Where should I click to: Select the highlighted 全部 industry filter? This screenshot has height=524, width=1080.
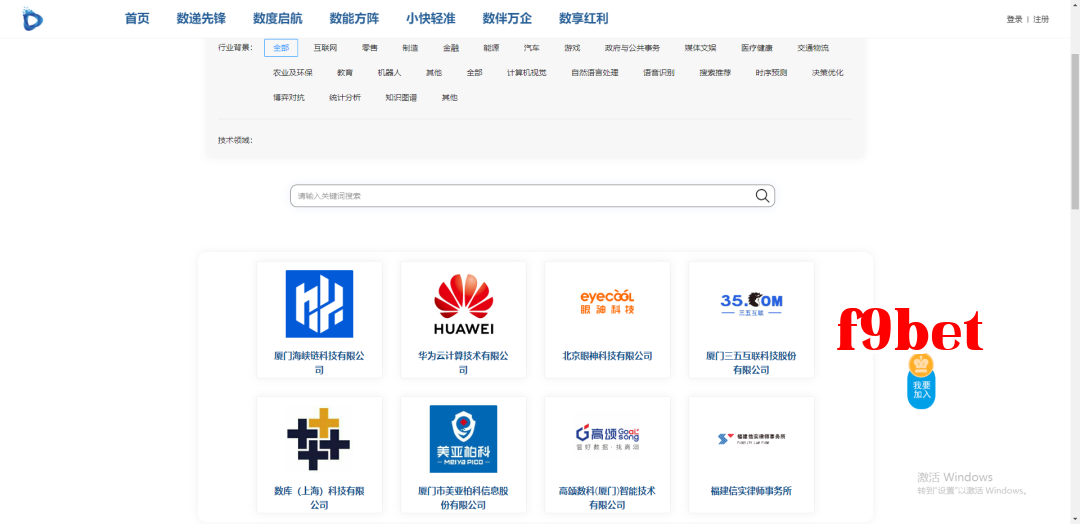pyautogui.click(x=281, y=48)
